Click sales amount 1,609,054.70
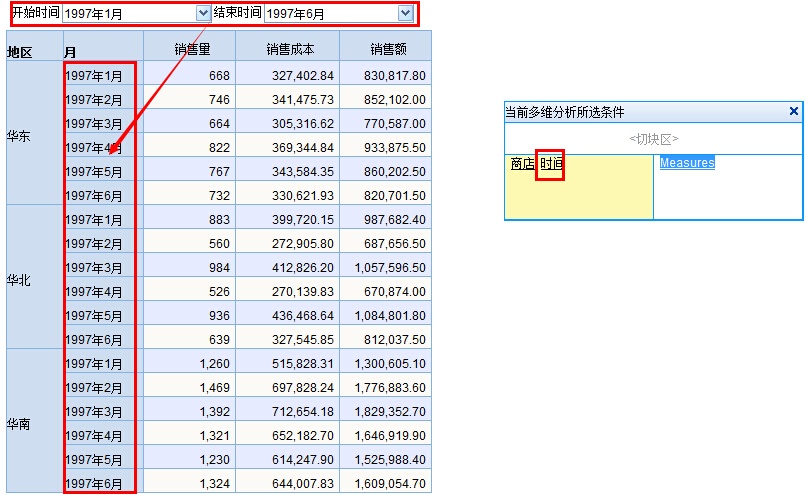 click(390, 484)
